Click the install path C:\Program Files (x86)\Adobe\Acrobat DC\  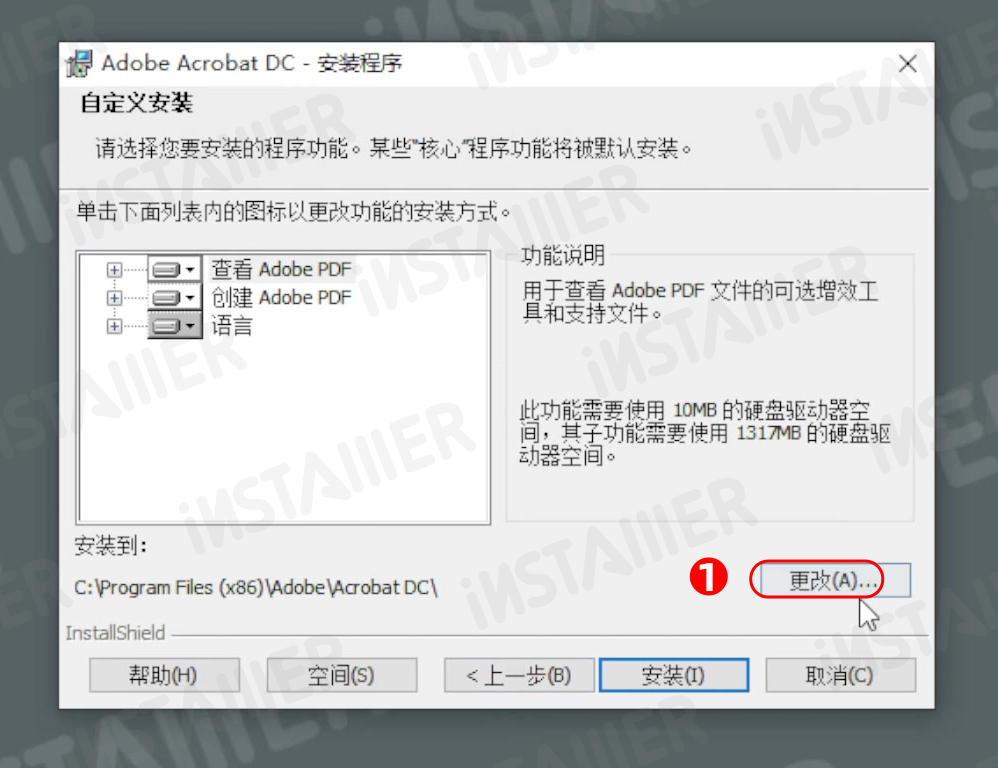pyautogui.click(x=256, y=587)
